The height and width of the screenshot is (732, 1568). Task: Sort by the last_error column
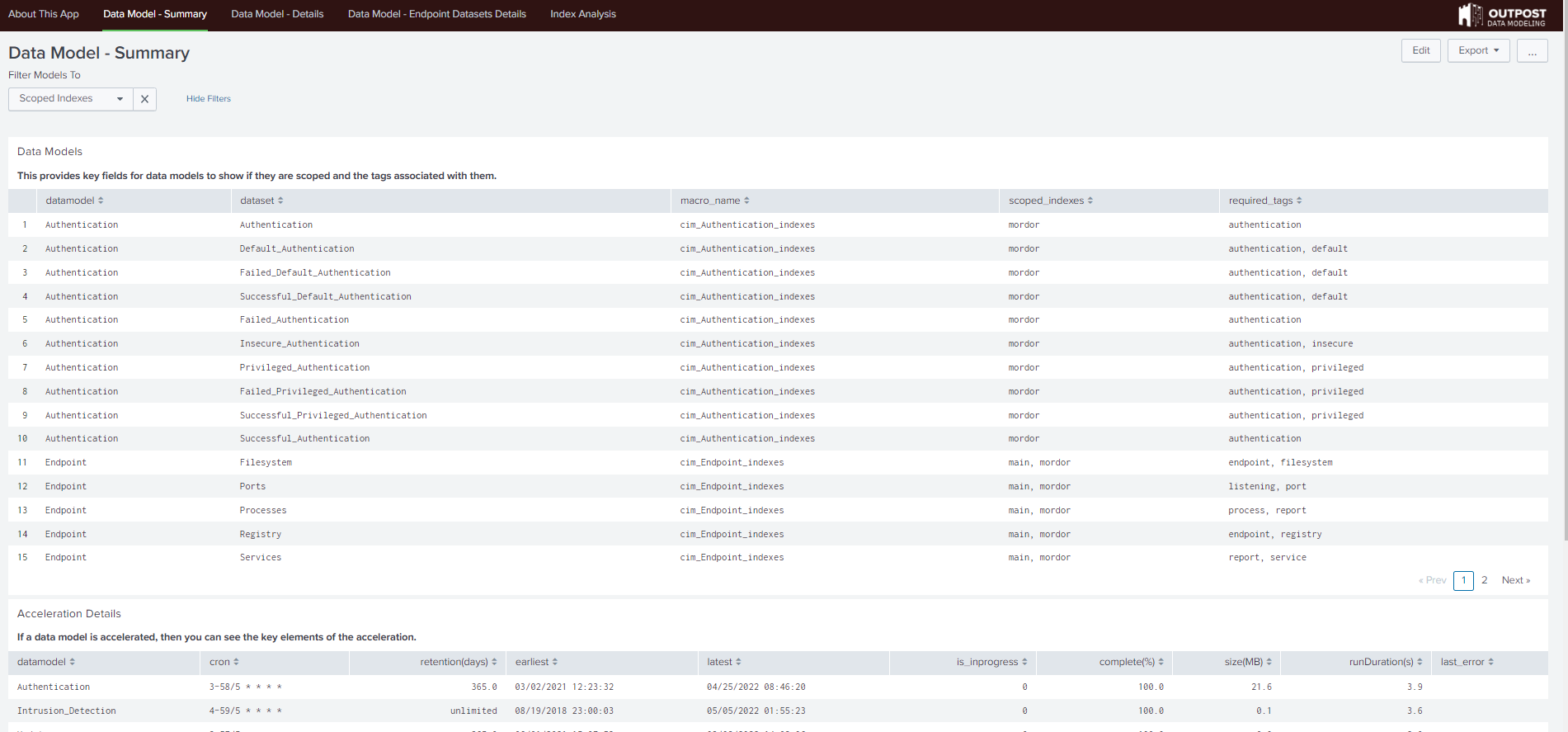[1467, 662]
